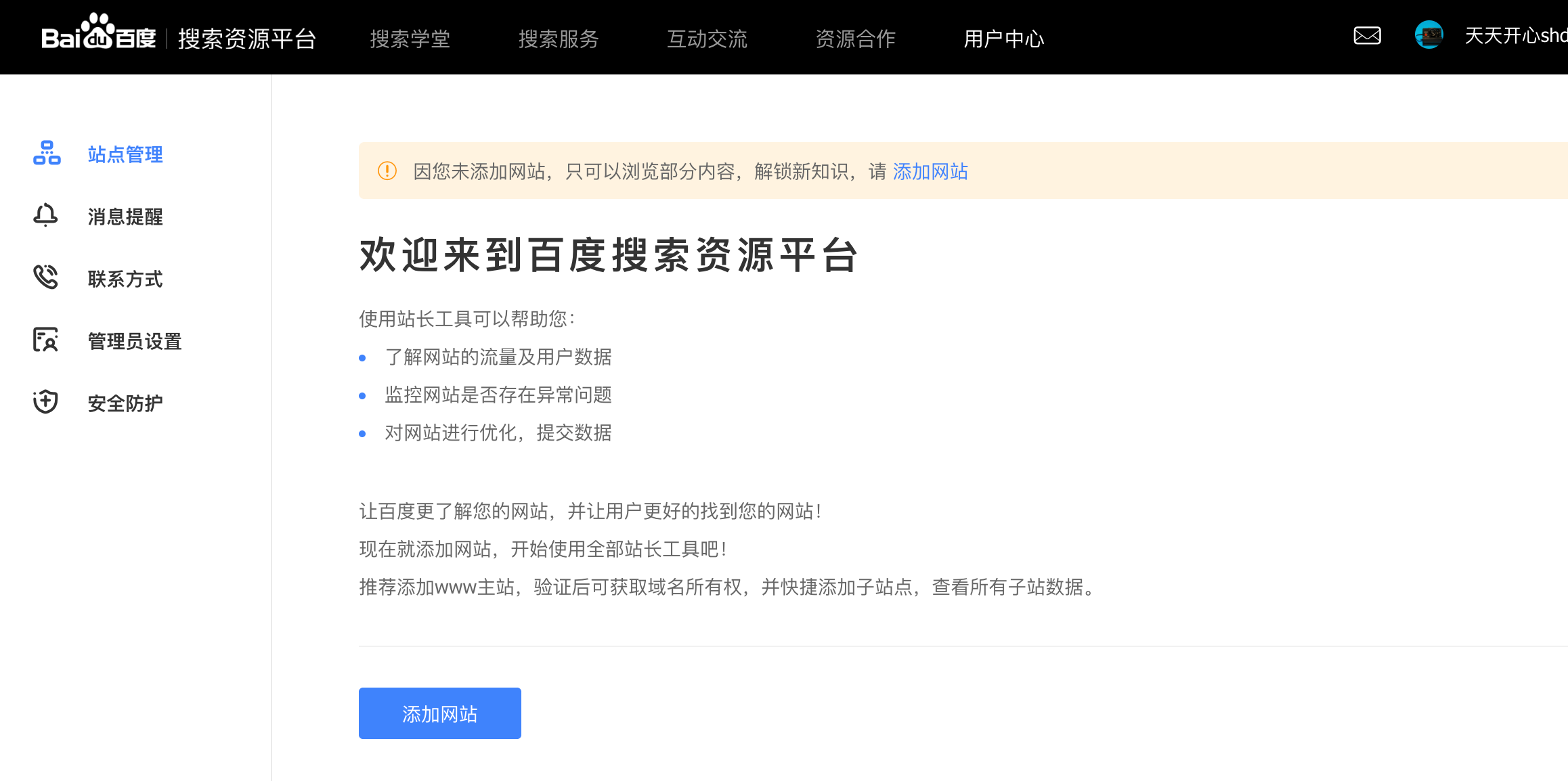Select 管理员设置 in sidebar

click(135, 341)
